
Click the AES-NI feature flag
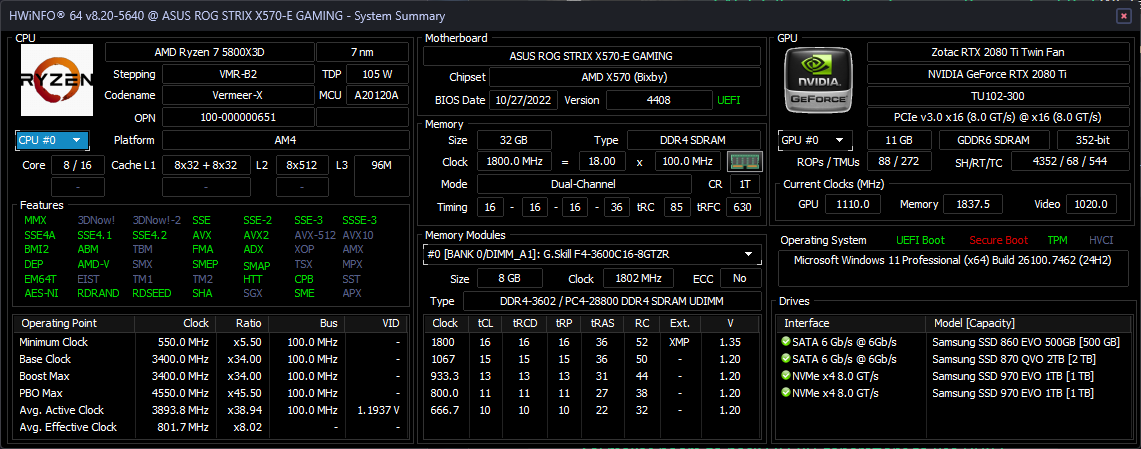tap(41, 293)
